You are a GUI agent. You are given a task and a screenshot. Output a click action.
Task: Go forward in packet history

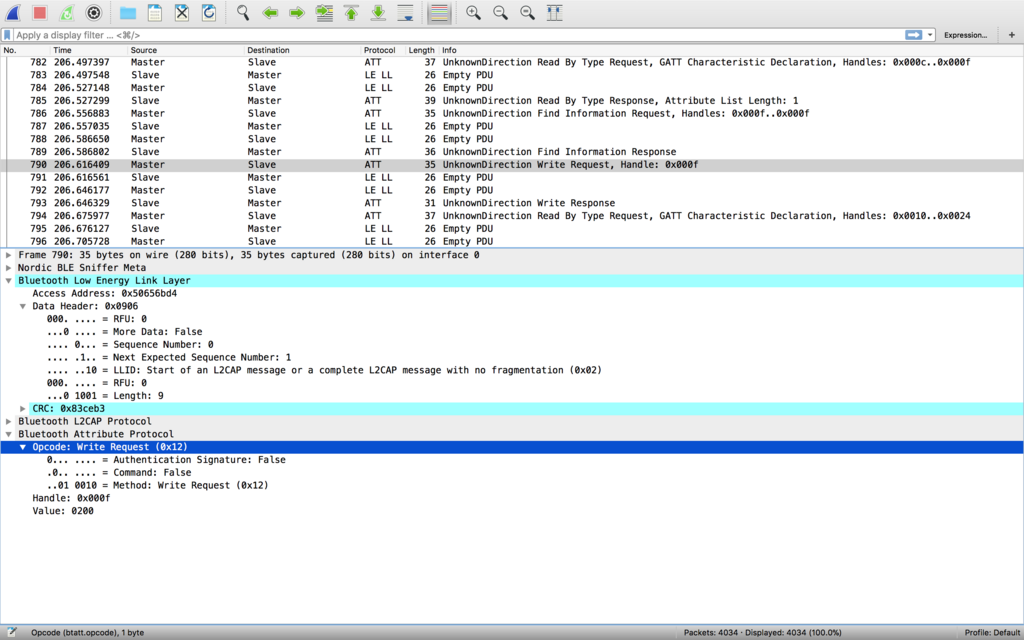pyautogui.click(x=296, y=12)
